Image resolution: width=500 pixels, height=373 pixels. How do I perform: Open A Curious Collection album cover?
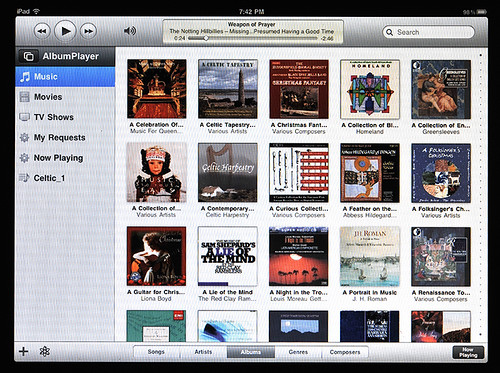299,173
